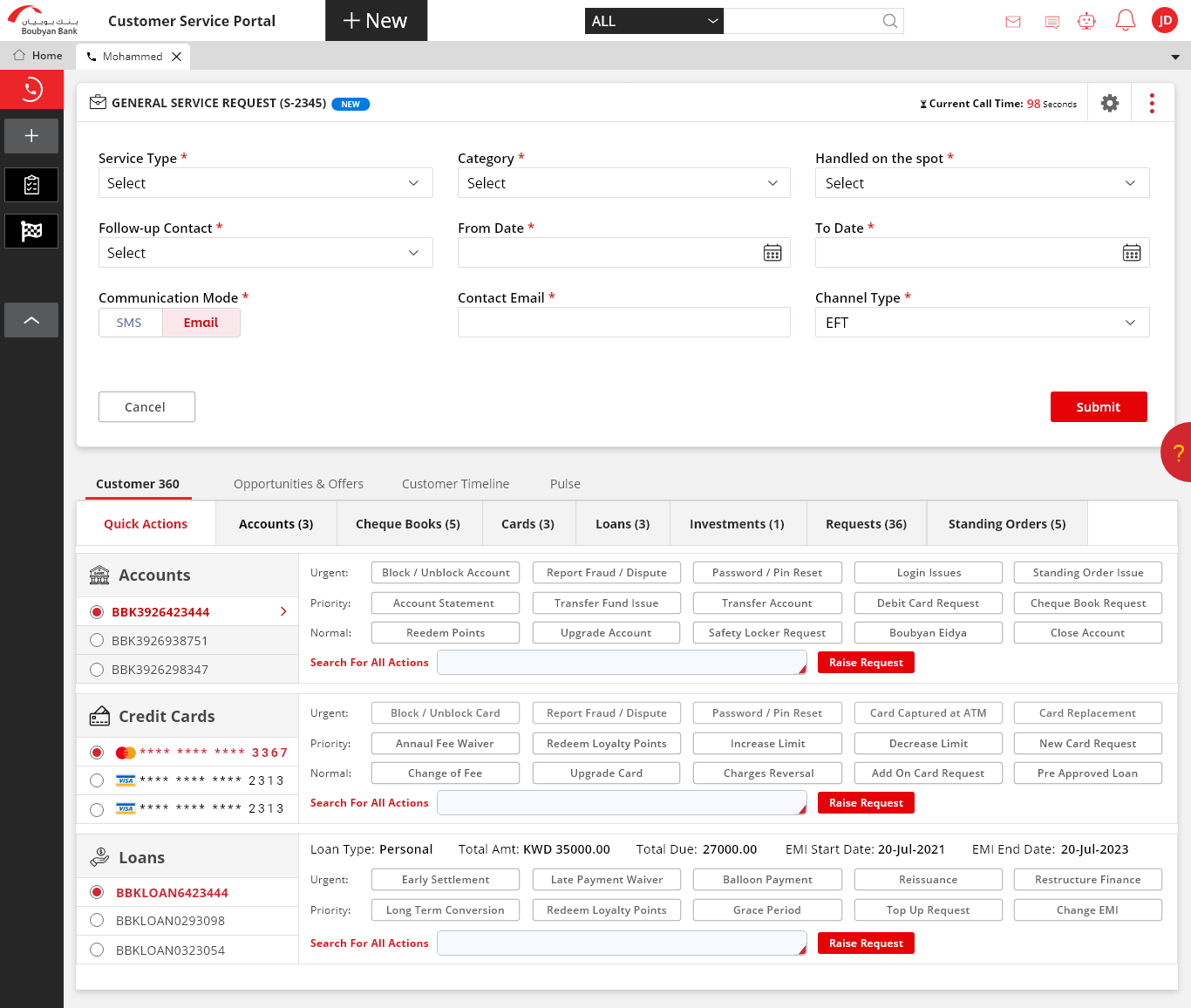1191x1008 pixels.
Task: Click the phone call icon in sidebar
Action: [x=31, y=89]
